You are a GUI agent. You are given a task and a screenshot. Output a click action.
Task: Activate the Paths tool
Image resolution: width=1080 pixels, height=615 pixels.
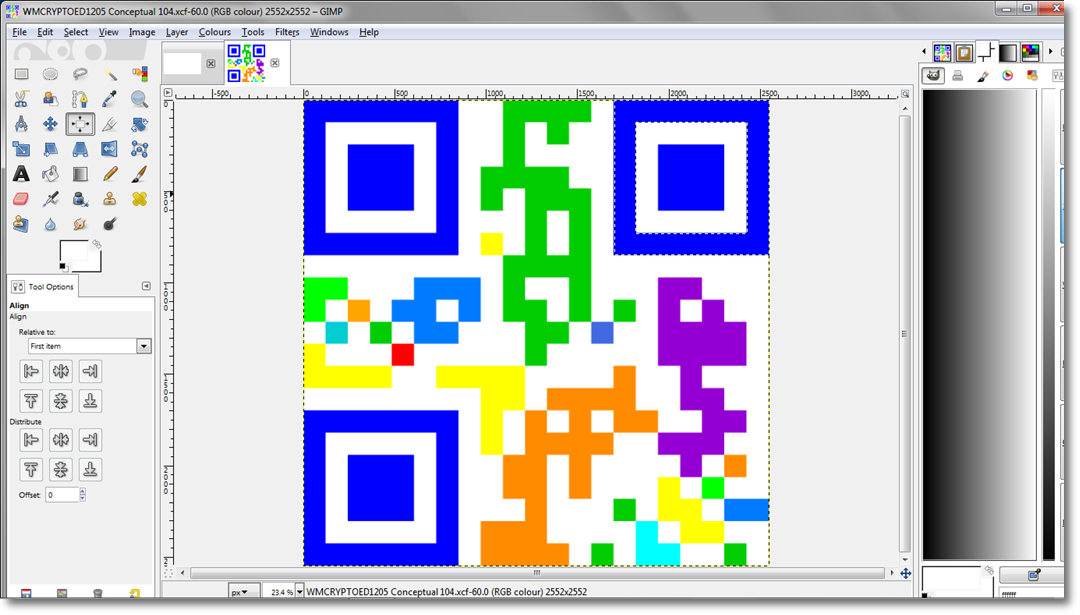80,99
